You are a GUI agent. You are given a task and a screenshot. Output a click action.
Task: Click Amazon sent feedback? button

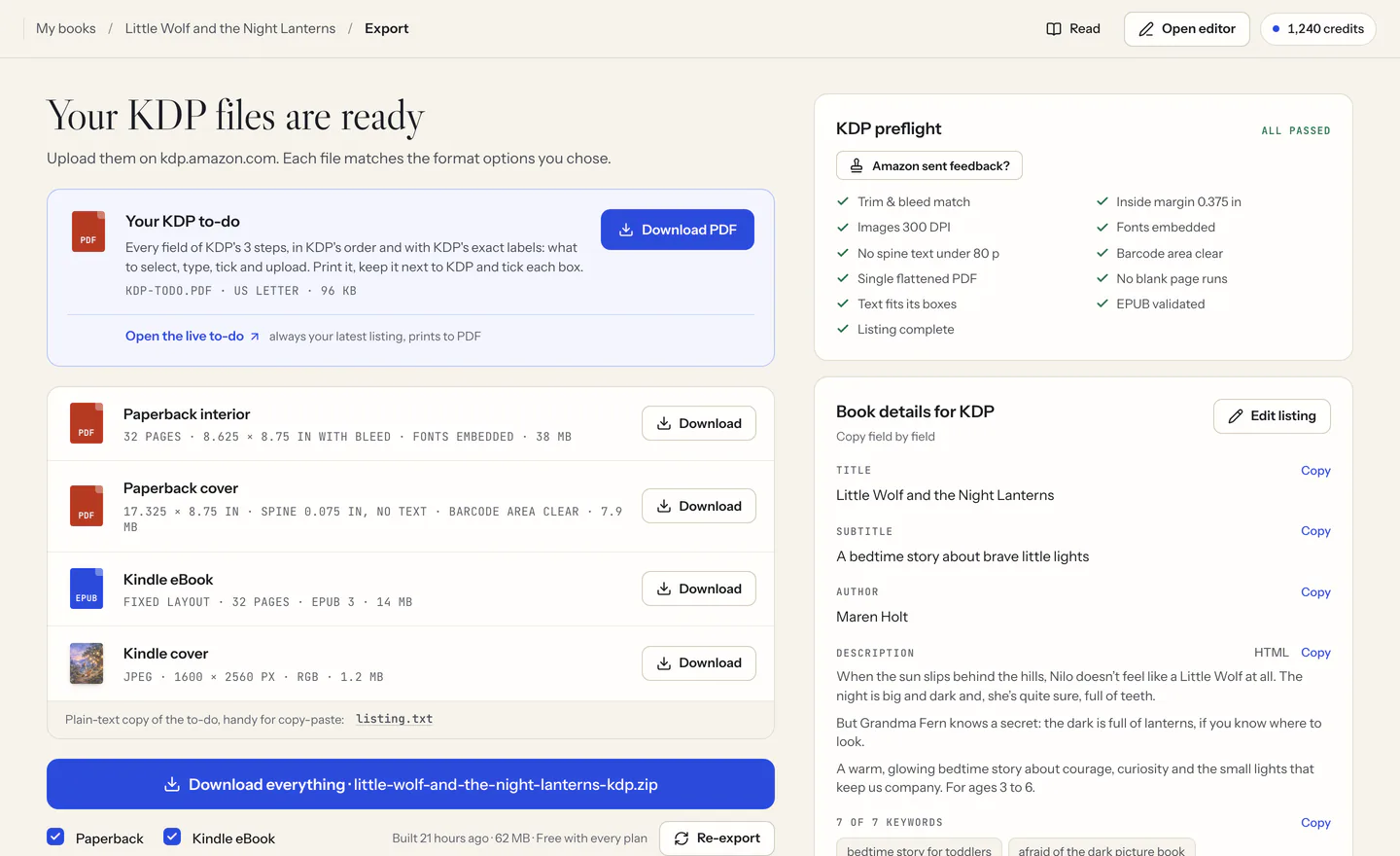[x=929, y=165]
